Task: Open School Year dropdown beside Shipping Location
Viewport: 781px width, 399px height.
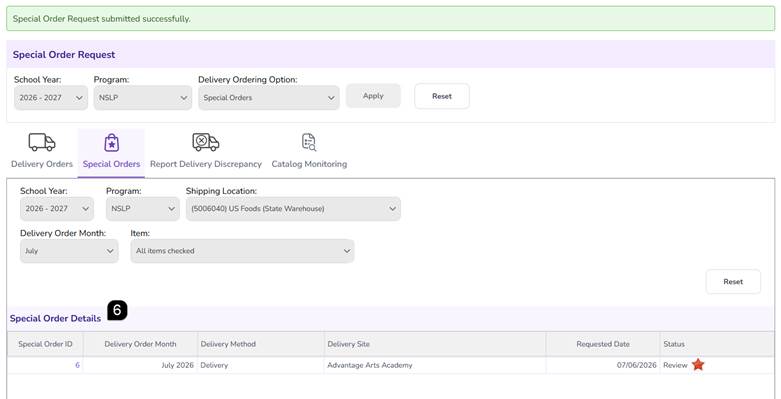Action: tap(57, 209)
